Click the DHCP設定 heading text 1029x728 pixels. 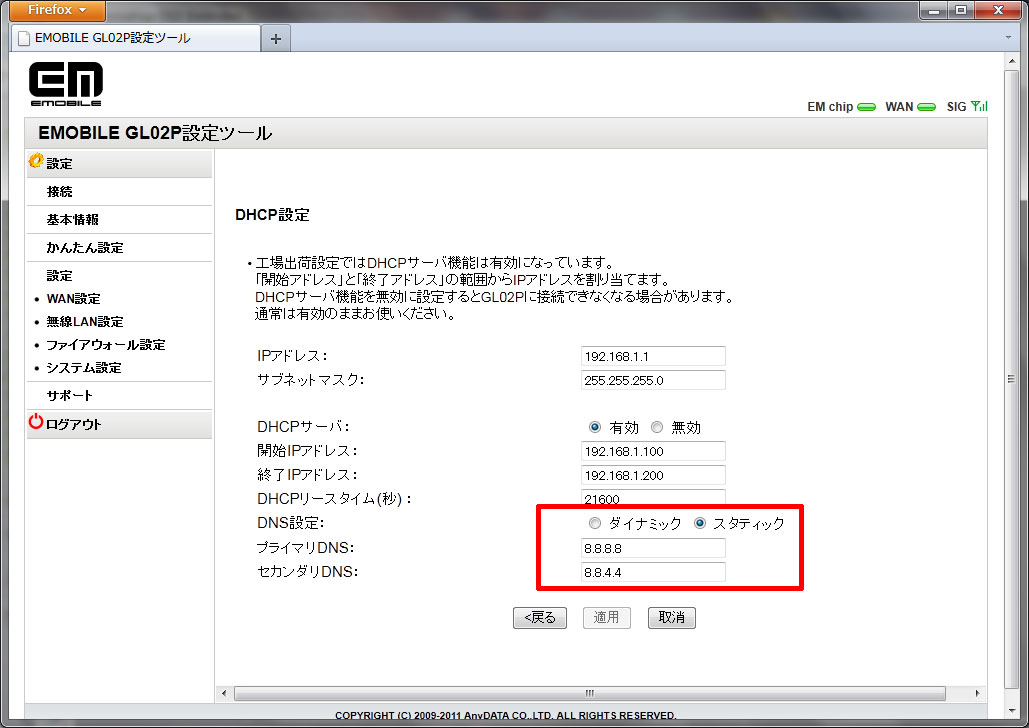tap(272, 215)
